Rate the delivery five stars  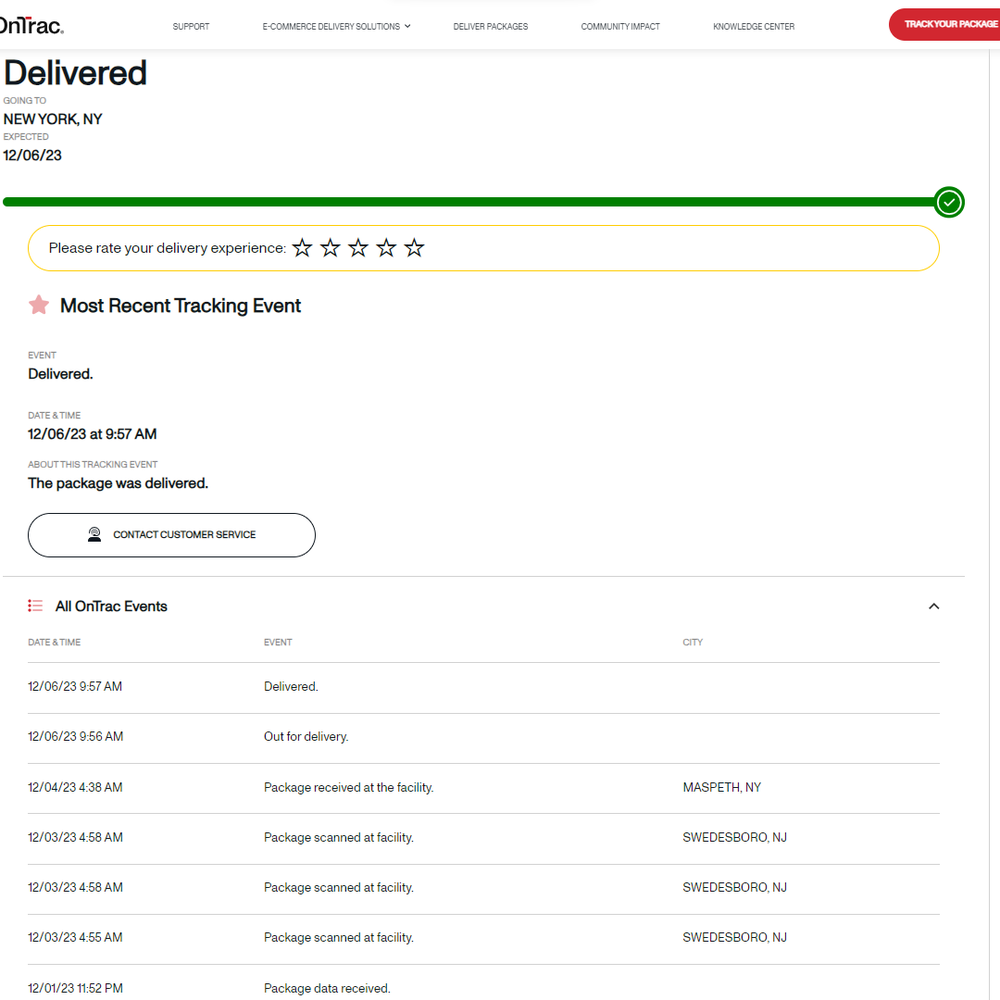pos(415,247)
